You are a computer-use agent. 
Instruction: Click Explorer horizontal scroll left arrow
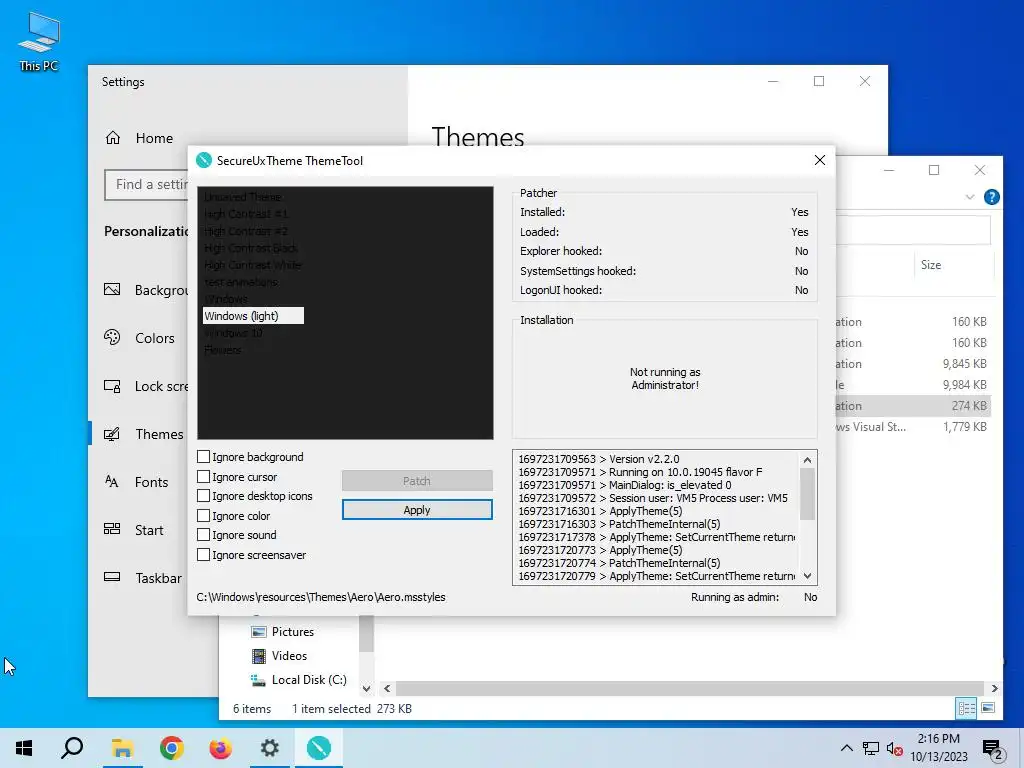(x=387, y=688)
